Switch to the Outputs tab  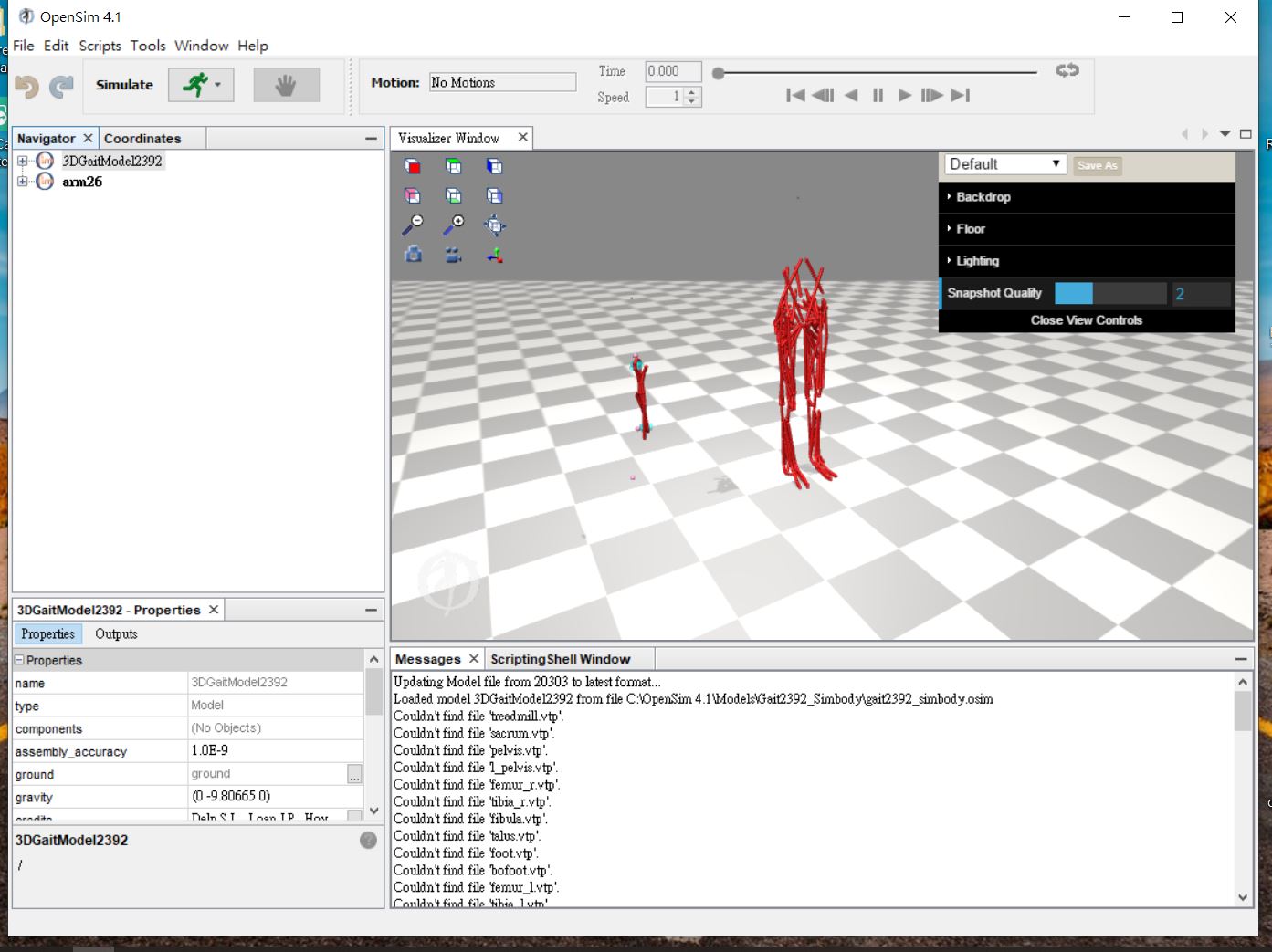click(116, 633)
